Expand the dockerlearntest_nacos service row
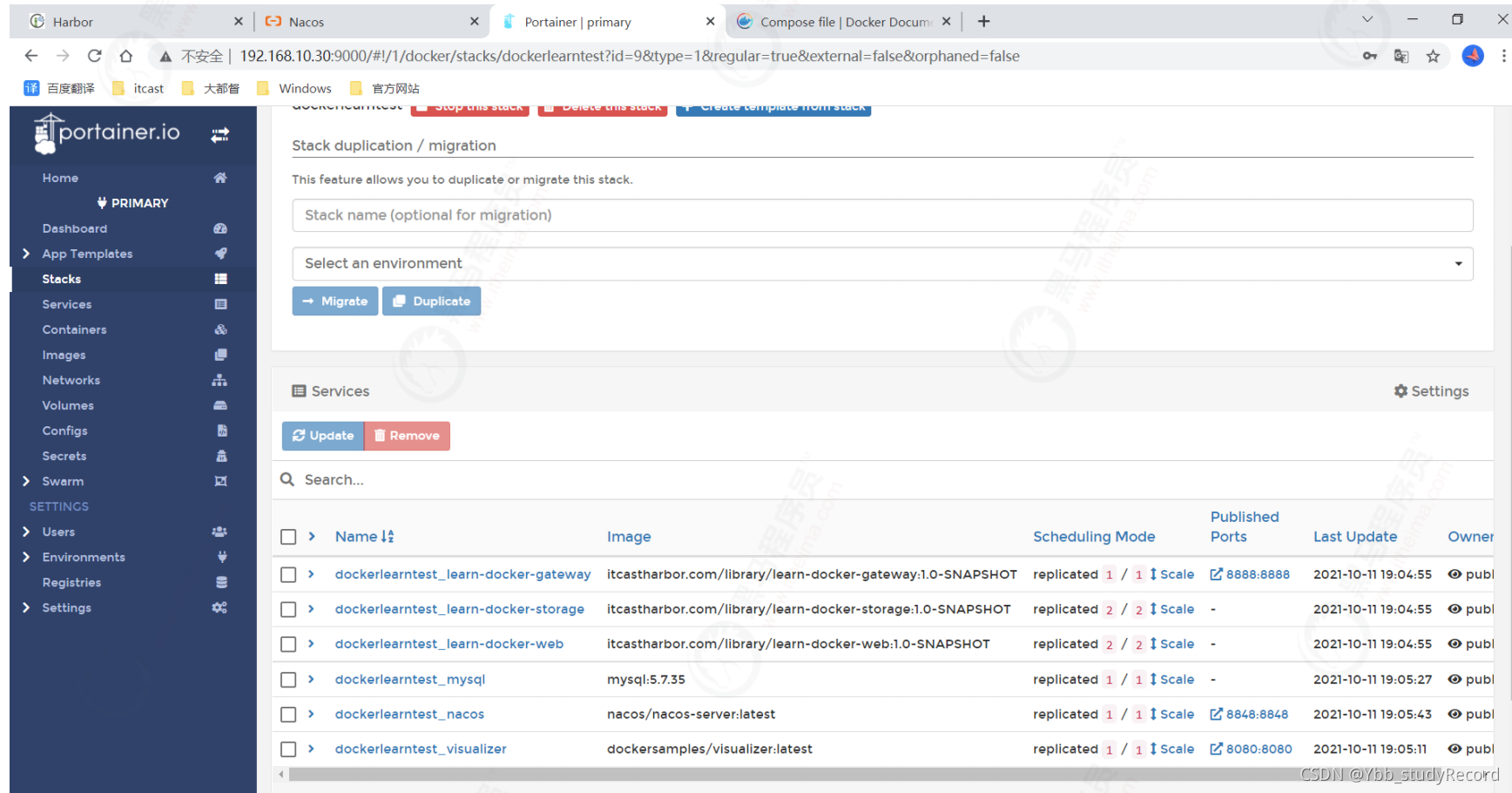 312,714
